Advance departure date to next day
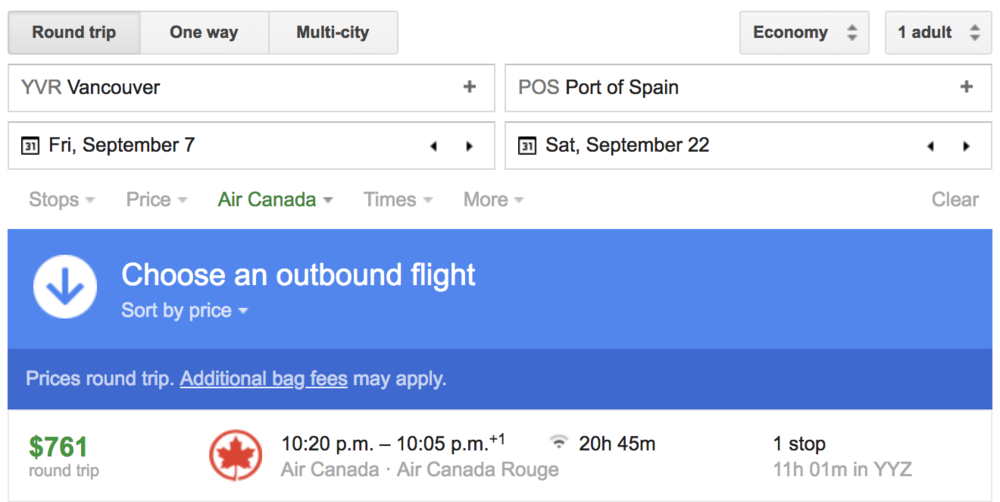The width and height of the screenshot is (1000, 502). pyautogui.click(x=469, y=146)
